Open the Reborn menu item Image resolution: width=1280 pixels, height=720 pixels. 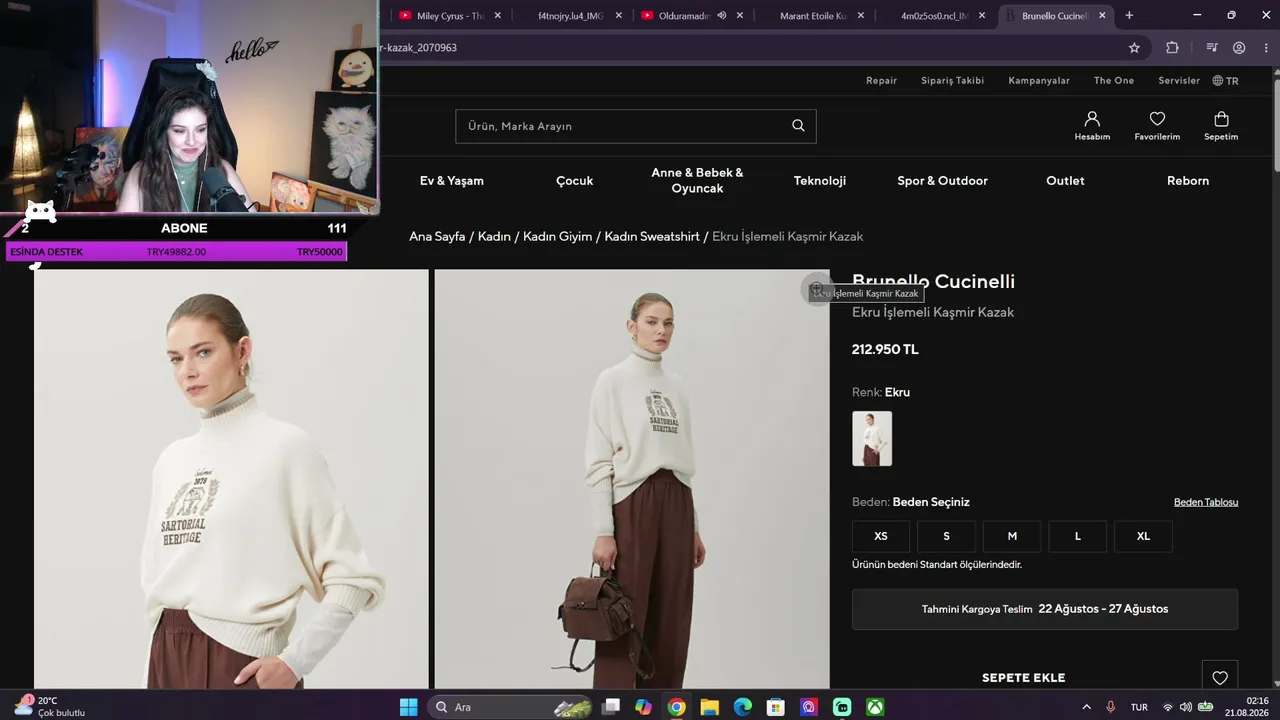[x=1188, y=181]
